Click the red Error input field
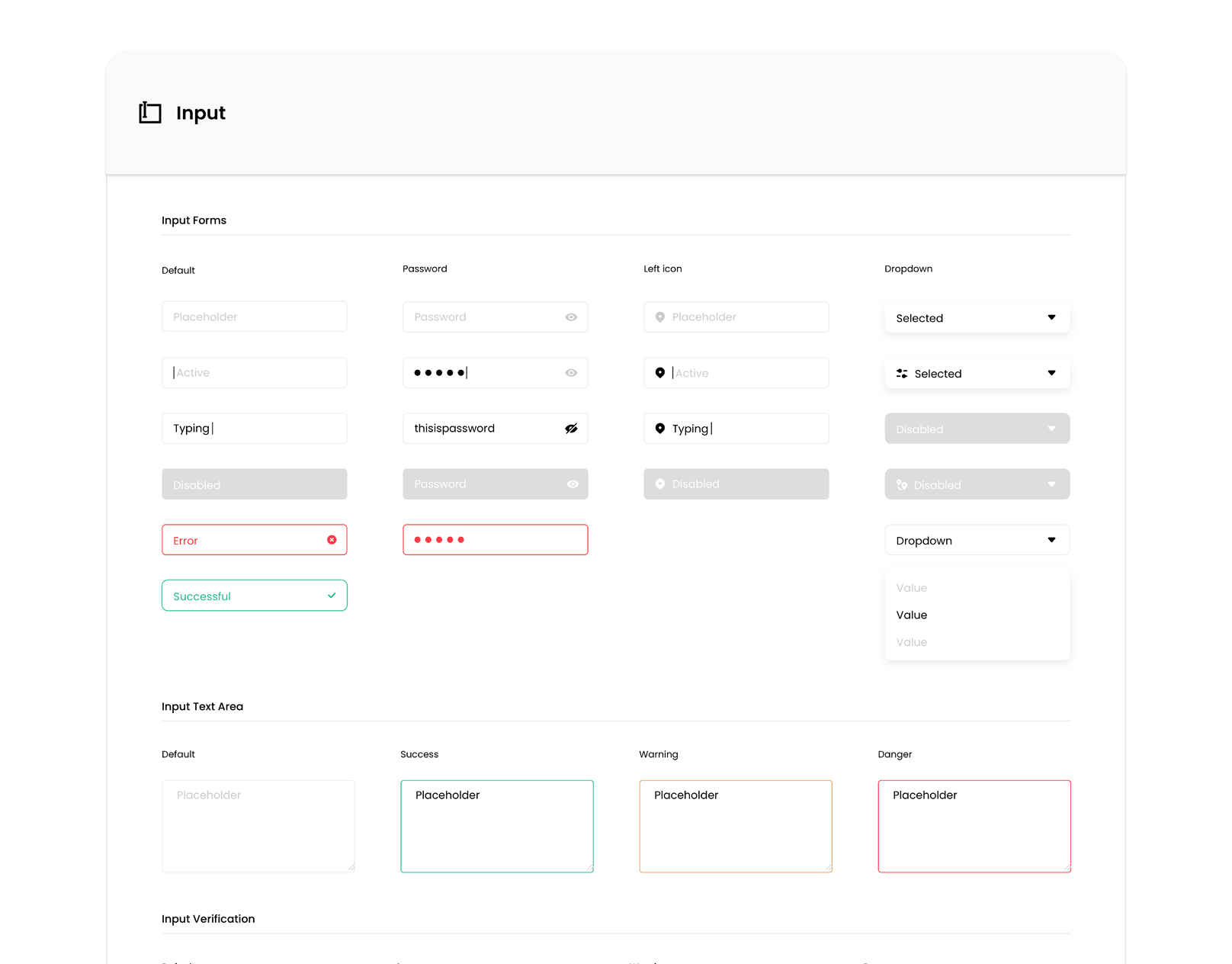Viewport: 1232px width, 964px height. tap(255, 540)
